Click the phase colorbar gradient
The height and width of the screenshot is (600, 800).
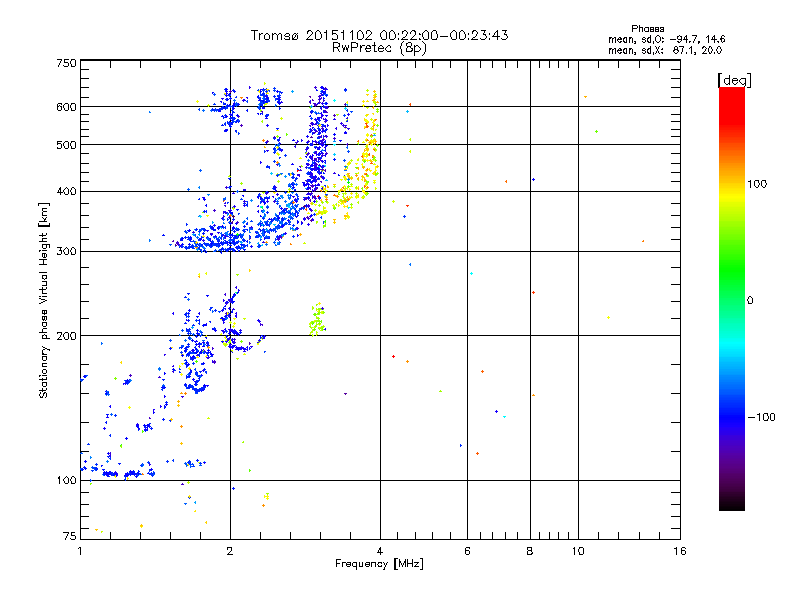tap(732, 298)
